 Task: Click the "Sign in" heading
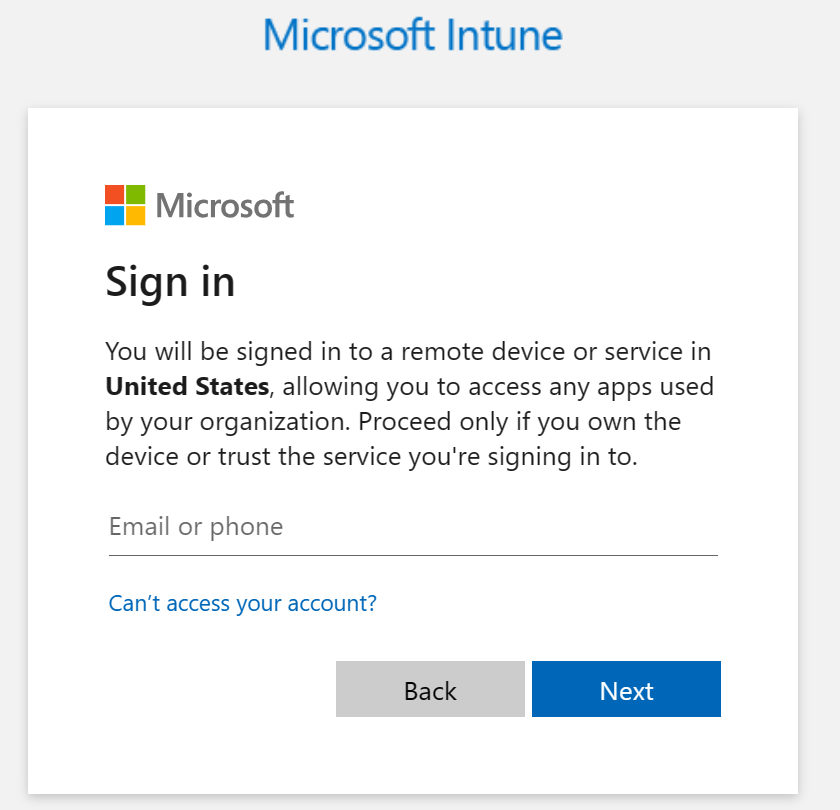point(170,282)
